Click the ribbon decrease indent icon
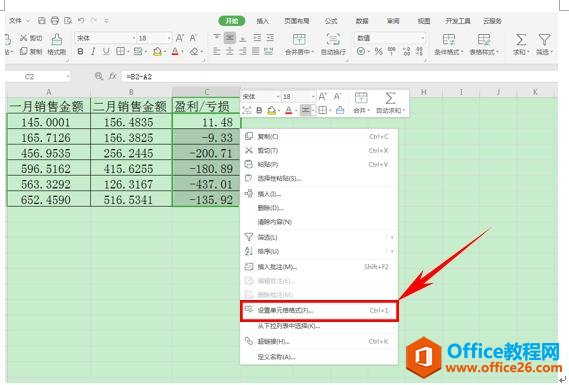This screenshot has height=385, width=569. click(x=257, y=38)
